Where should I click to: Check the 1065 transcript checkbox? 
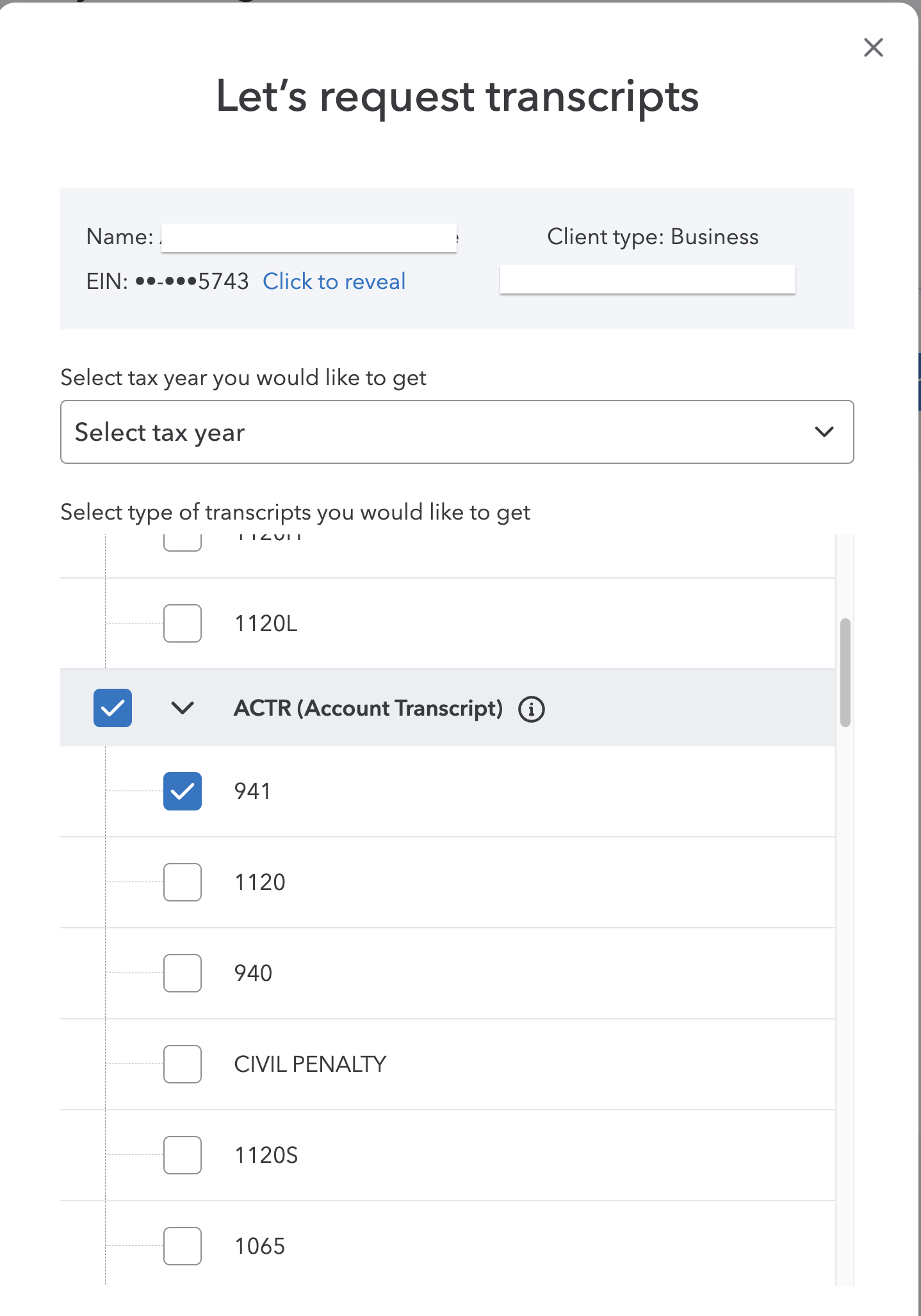183,1246
